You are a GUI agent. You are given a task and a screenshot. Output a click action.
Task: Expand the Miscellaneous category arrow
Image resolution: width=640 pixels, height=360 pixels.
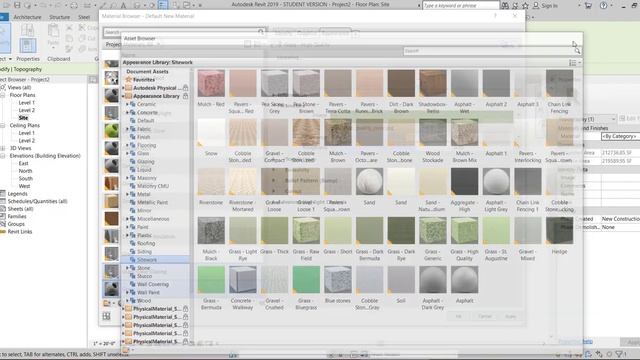click(x=127, y=219)
